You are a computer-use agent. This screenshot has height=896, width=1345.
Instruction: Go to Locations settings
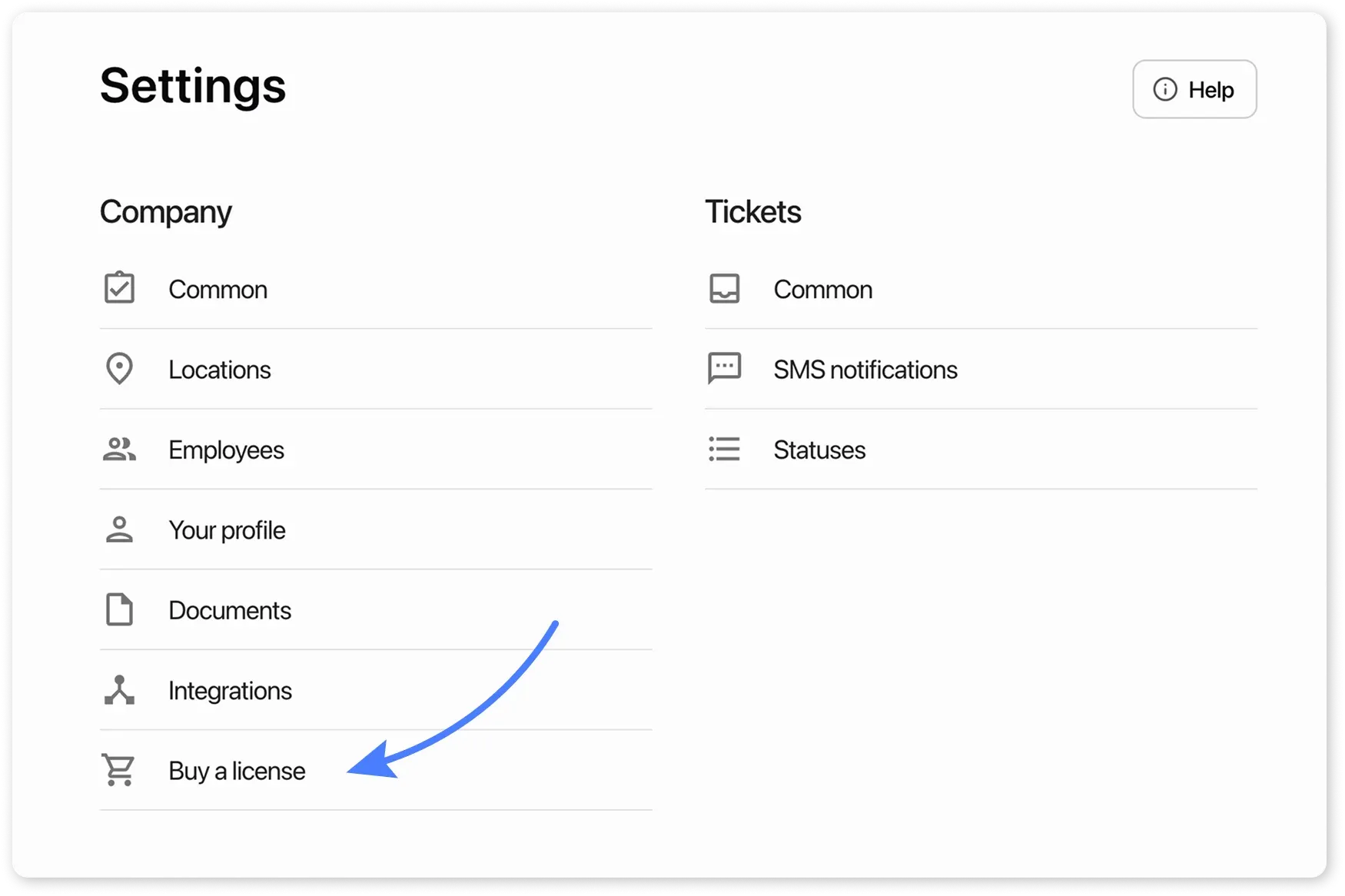[220, 370]
